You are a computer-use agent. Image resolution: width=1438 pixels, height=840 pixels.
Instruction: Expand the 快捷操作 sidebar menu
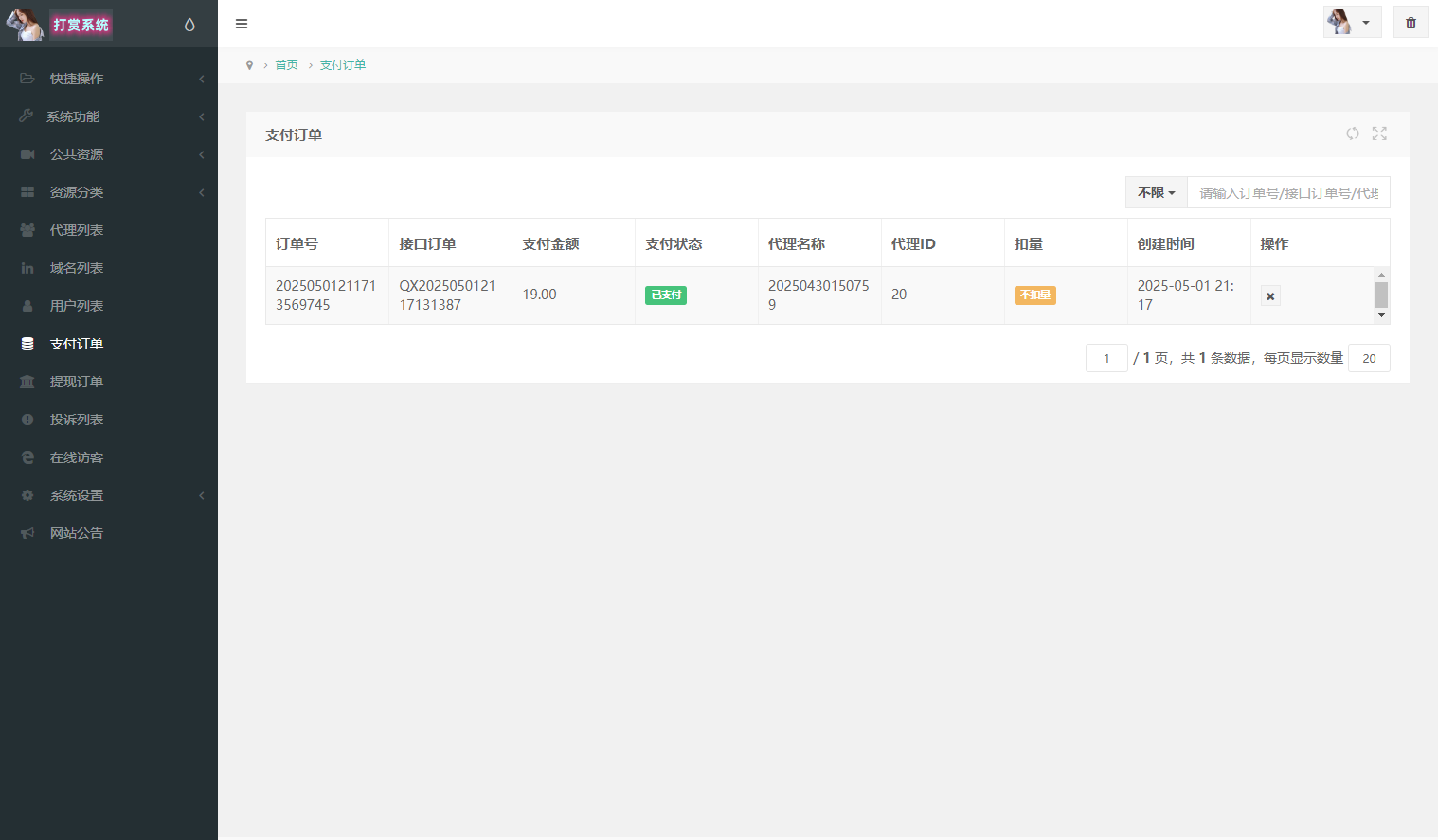click(x=109, y=79)
